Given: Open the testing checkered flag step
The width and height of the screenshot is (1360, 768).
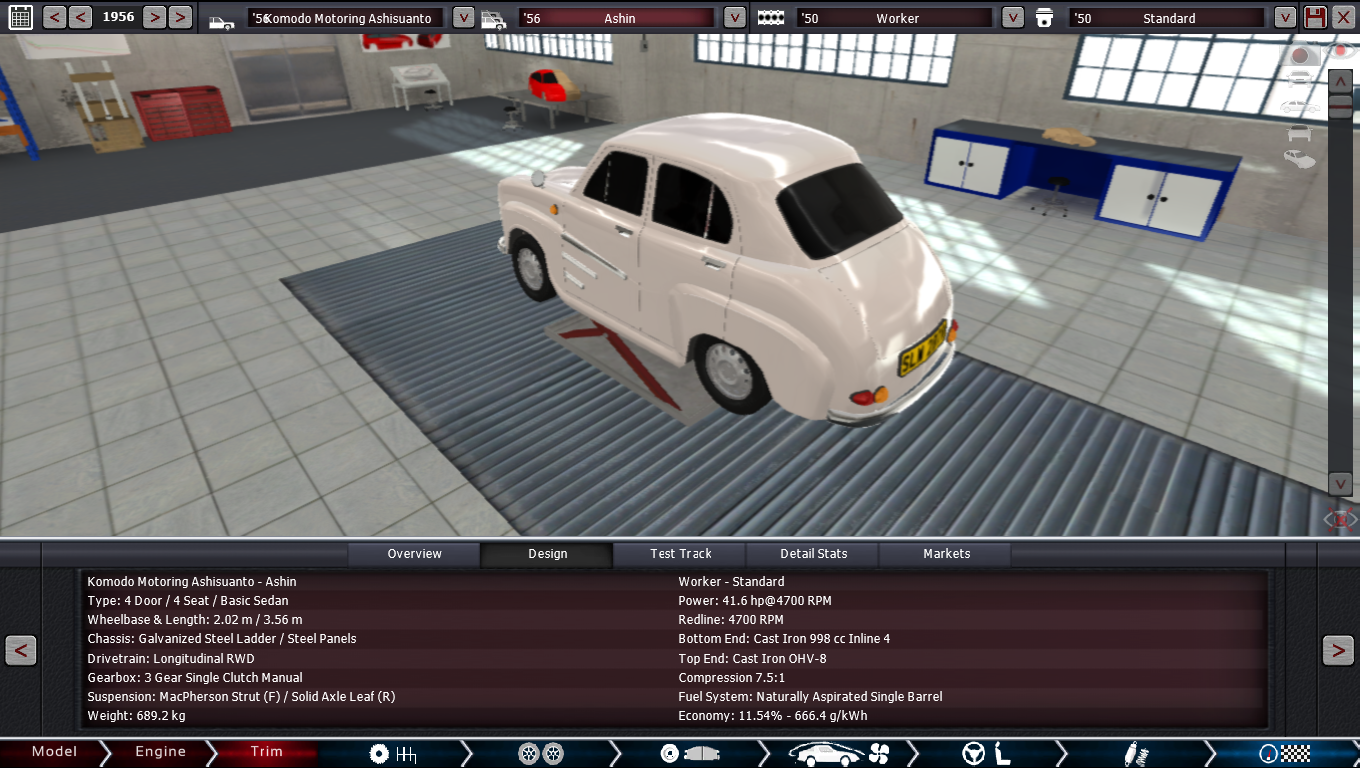Looking at the screenshot, I should tap(1284, 753).
